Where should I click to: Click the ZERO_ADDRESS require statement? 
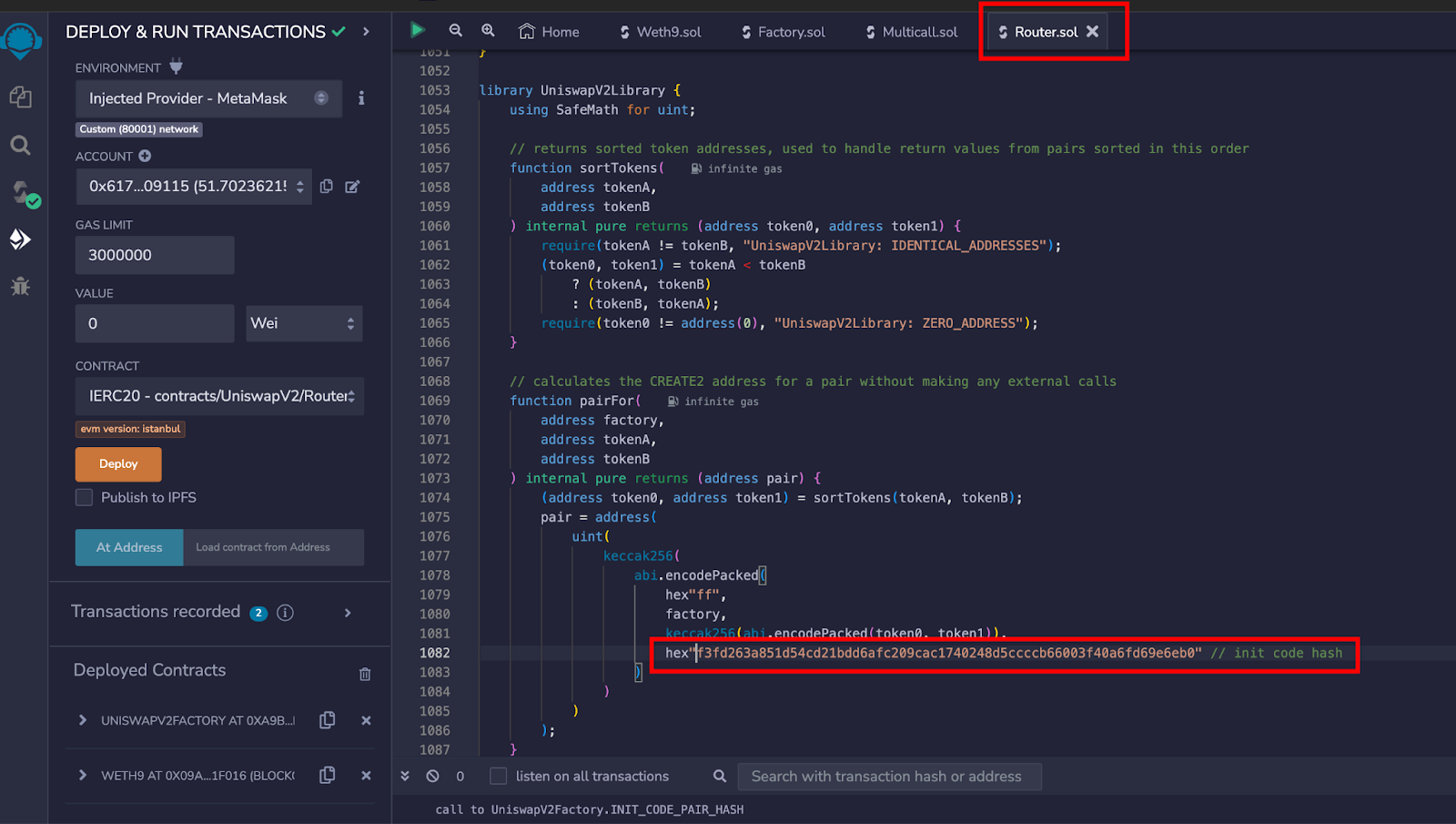pyautogui.click(x=789, y=323)
